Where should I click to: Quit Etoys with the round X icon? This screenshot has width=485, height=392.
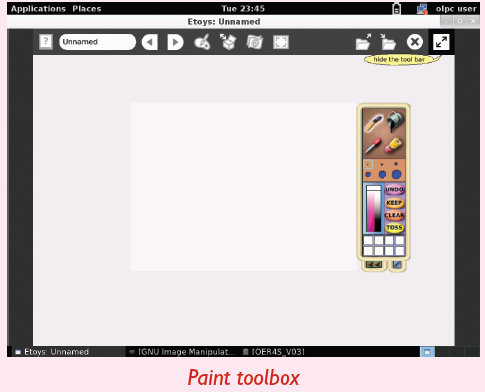click(415, 42)
